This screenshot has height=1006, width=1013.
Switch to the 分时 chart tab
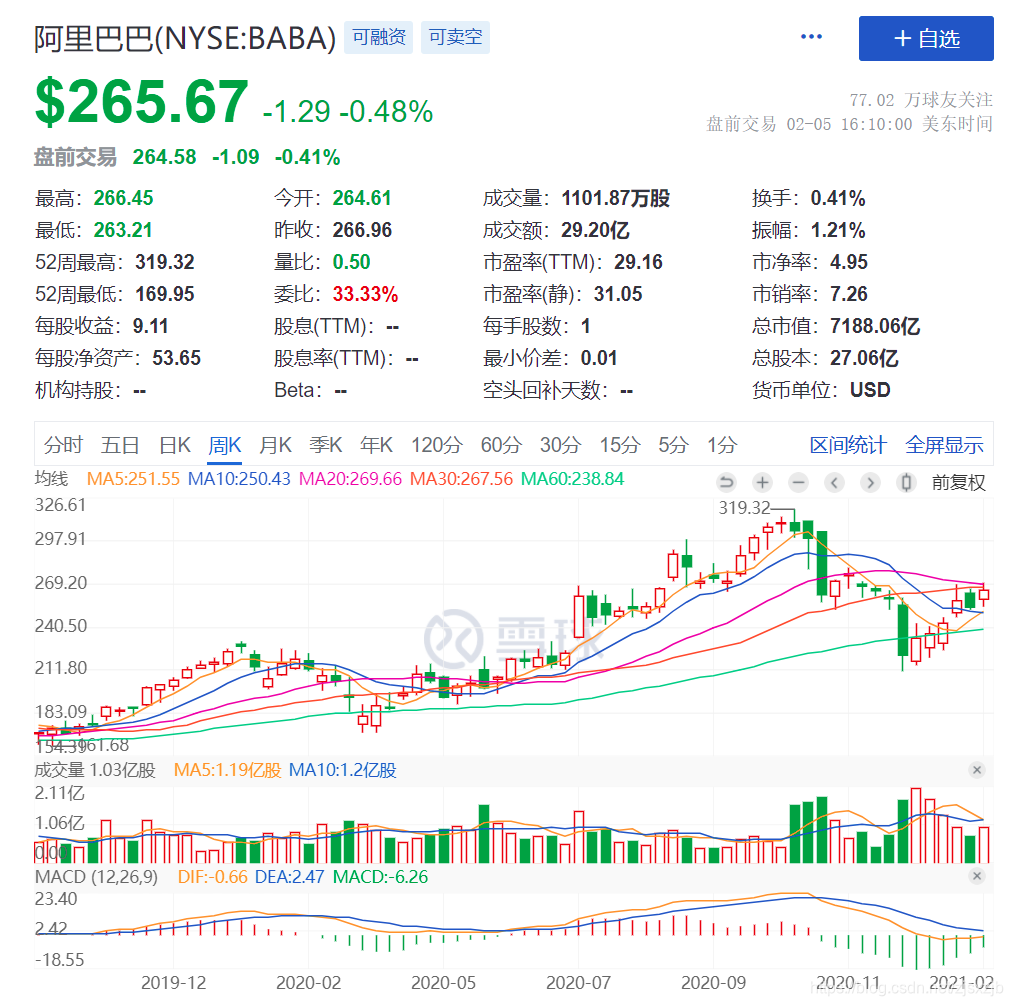(x=63, y=445)
